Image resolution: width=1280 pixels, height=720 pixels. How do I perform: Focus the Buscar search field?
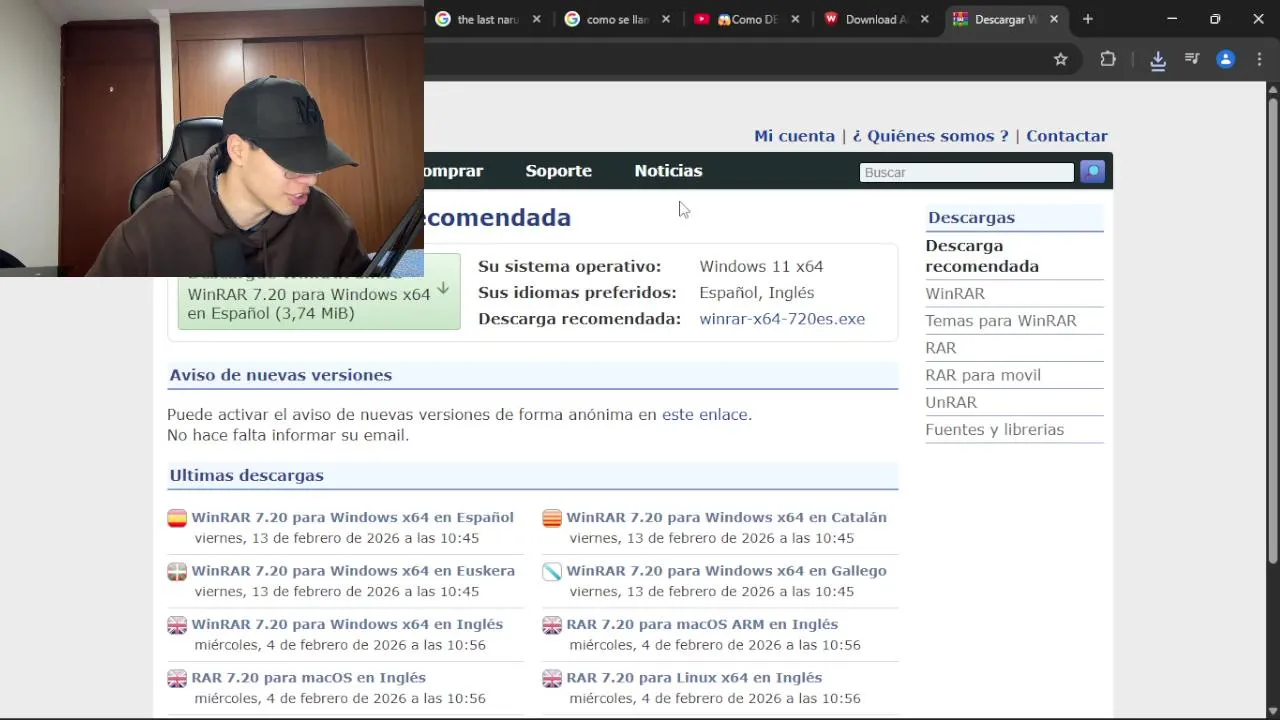tap(966, 172)
